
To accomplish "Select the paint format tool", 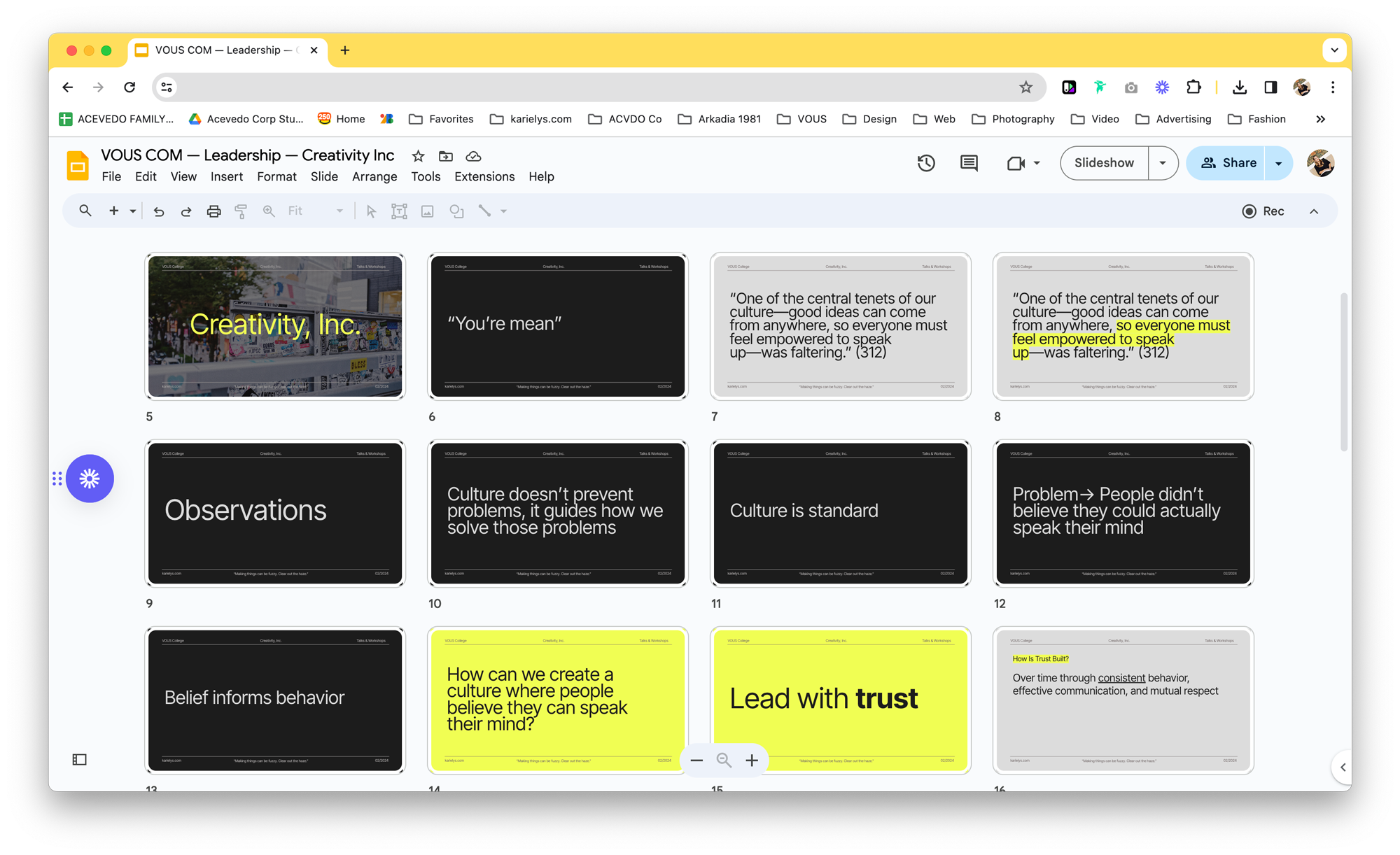I will pos(241,211).
